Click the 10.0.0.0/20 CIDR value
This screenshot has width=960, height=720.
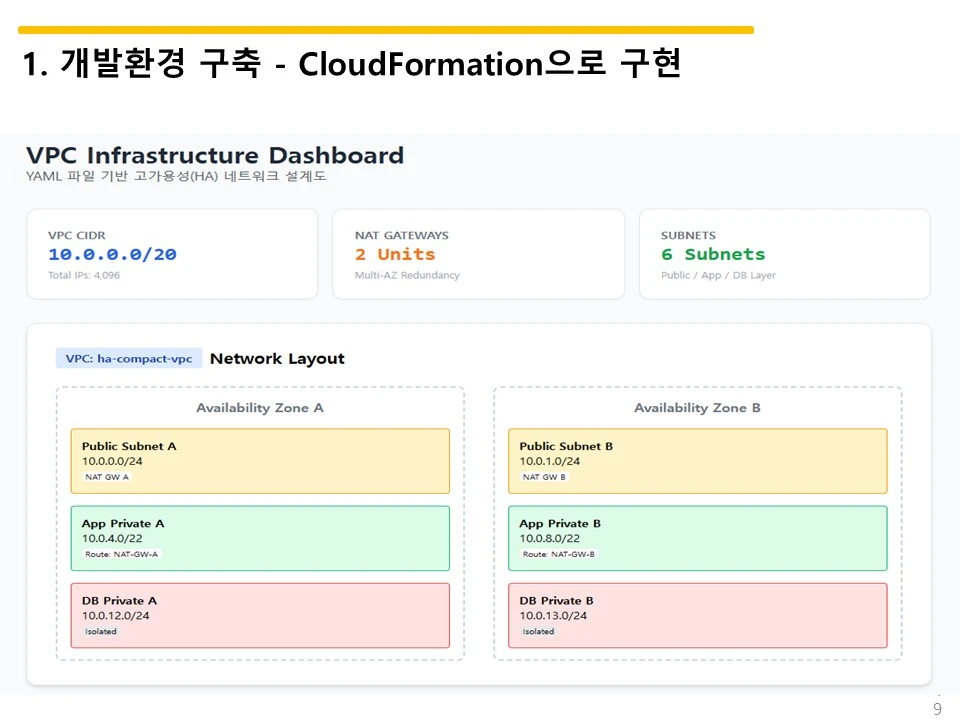[x=112, y=254]
